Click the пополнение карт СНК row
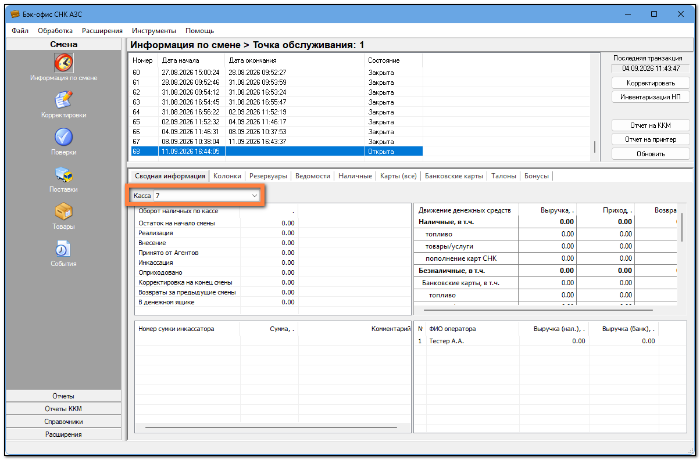700x460 pixels. click(x=546, y=259)
